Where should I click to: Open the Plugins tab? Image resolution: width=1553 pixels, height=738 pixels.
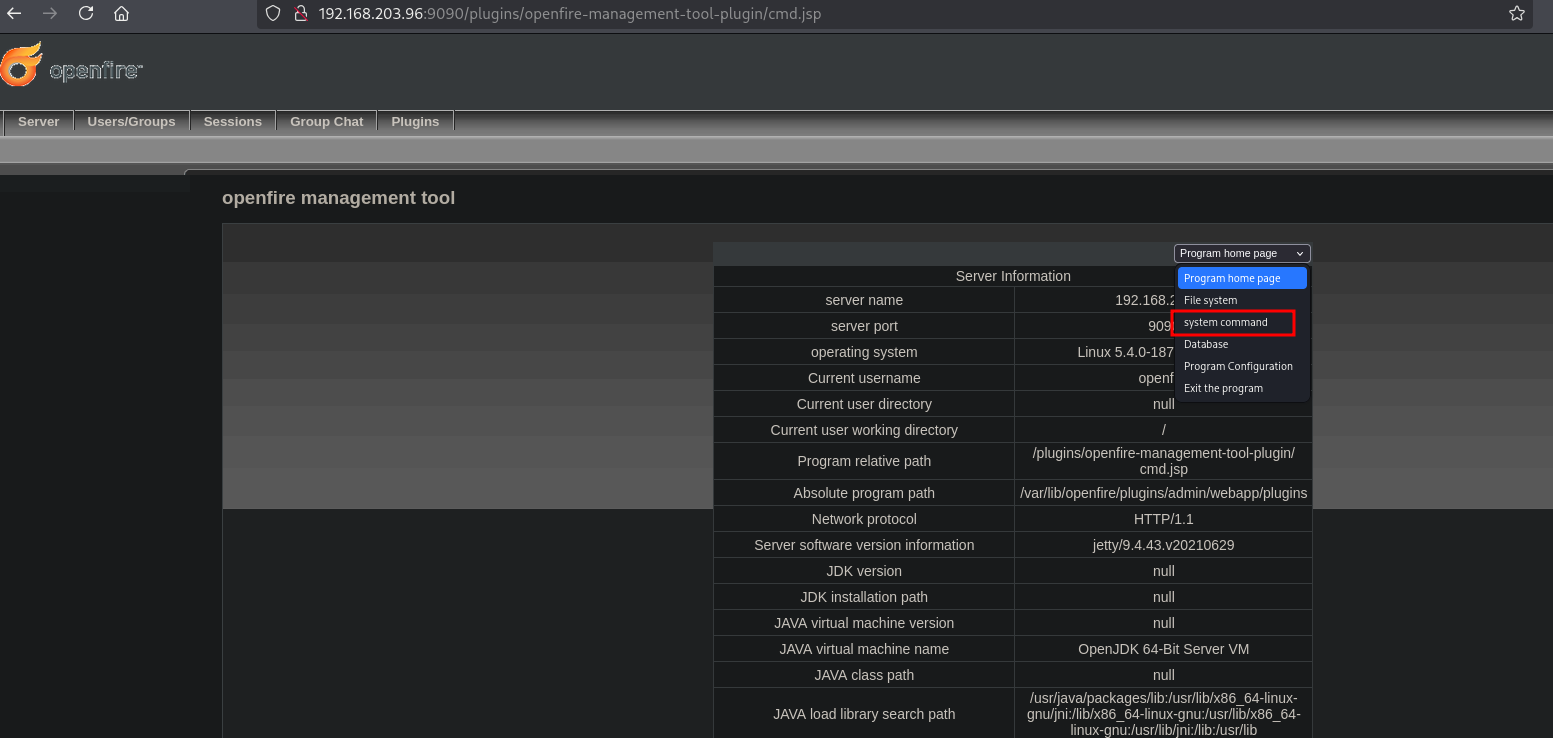tap(415, 122)
